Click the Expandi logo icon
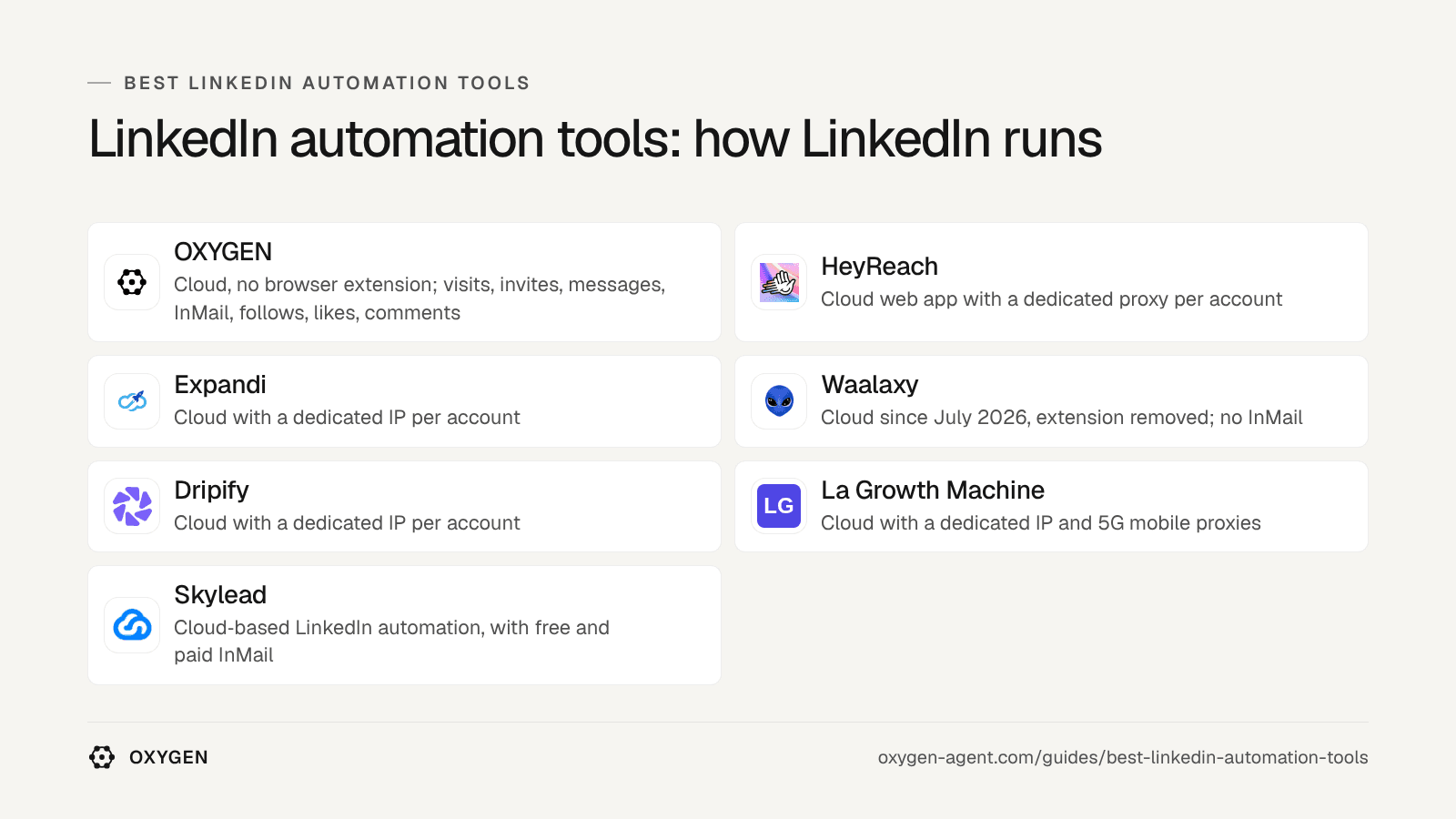This screenshot has height=819, width=1456. coord(132,401)
